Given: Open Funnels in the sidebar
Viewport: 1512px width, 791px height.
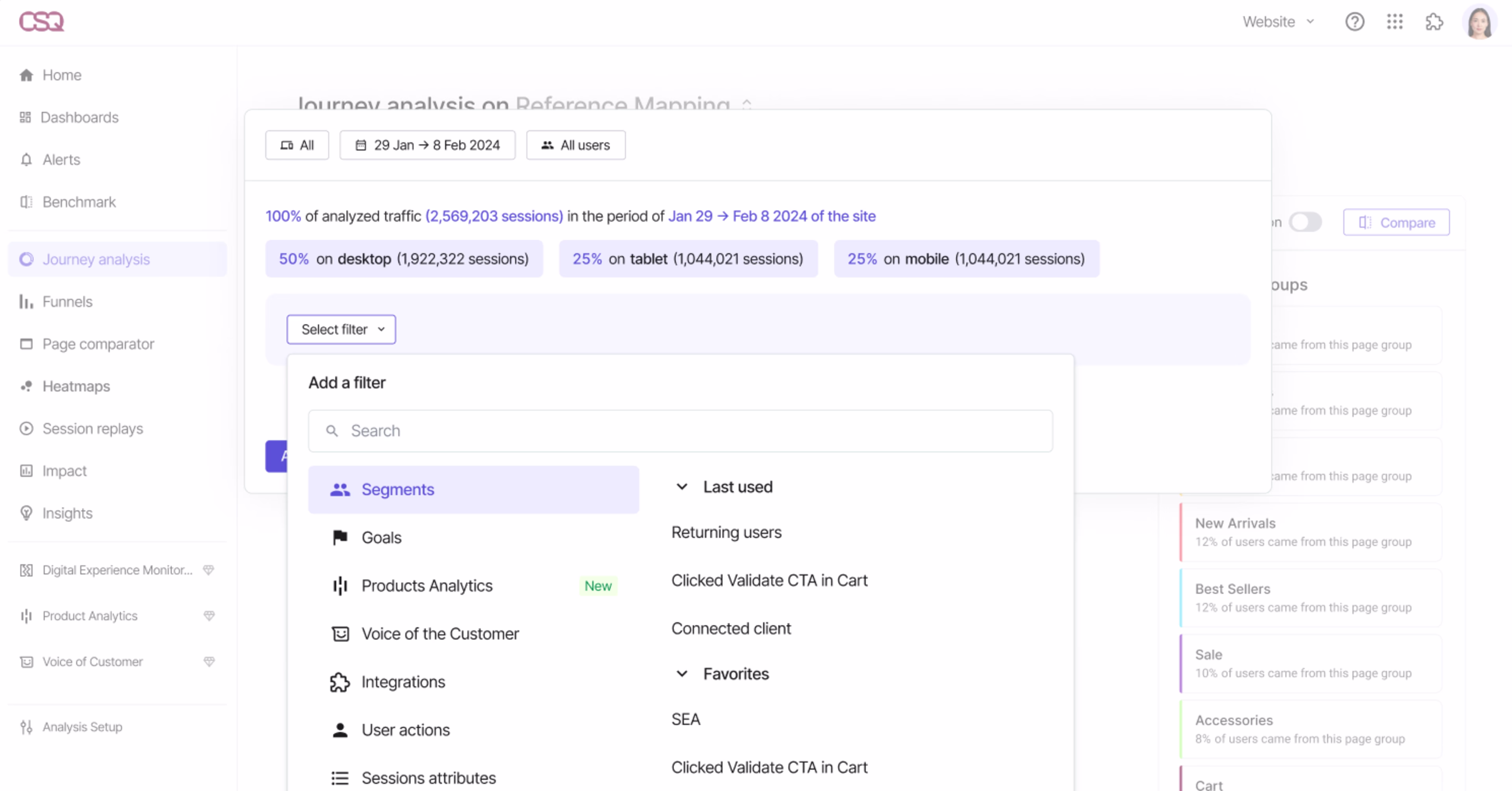Looking at the screenshot, I should coord(67,301).
